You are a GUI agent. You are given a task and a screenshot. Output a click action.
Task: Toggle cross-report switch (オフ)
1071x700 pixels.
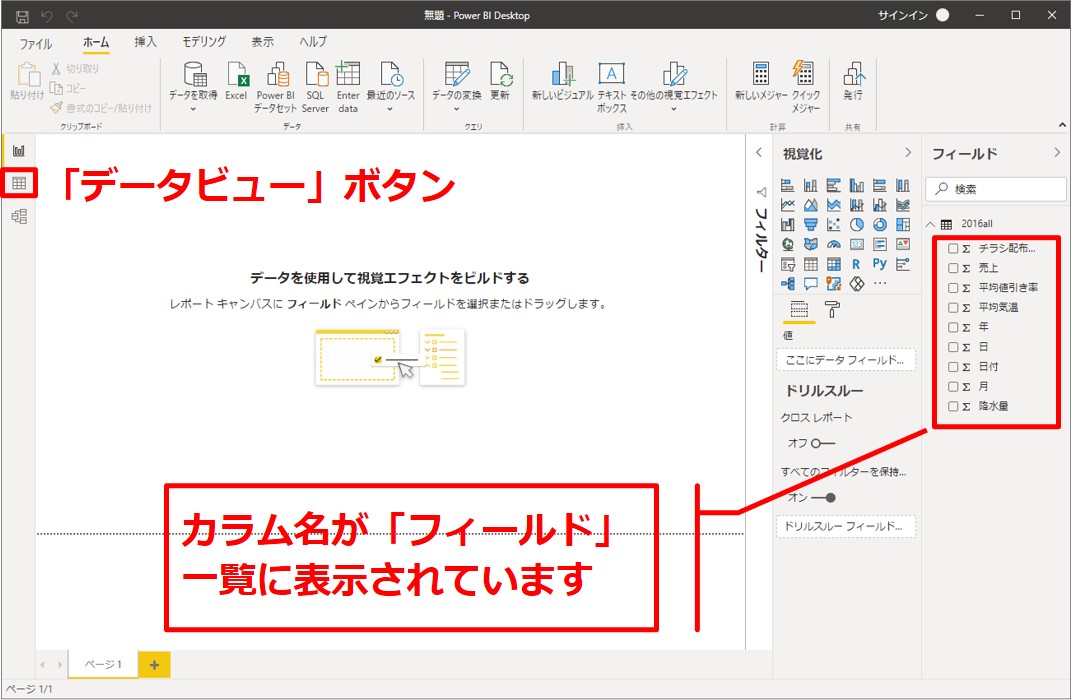[822, 443]
